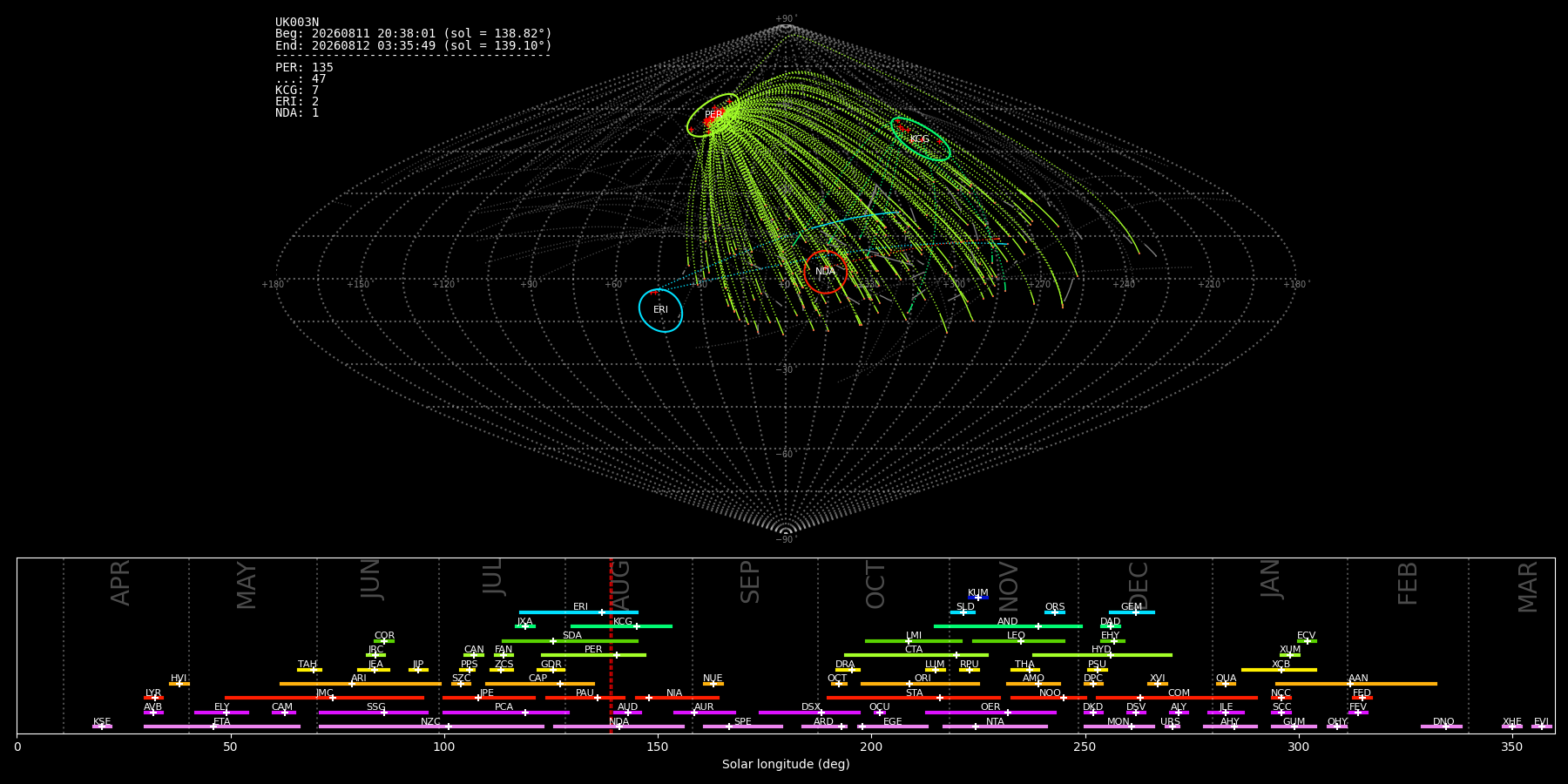Click the Solar longitude axis label
The height and width of the screenshot is (784, 1568).
click(x=786, y=764)
